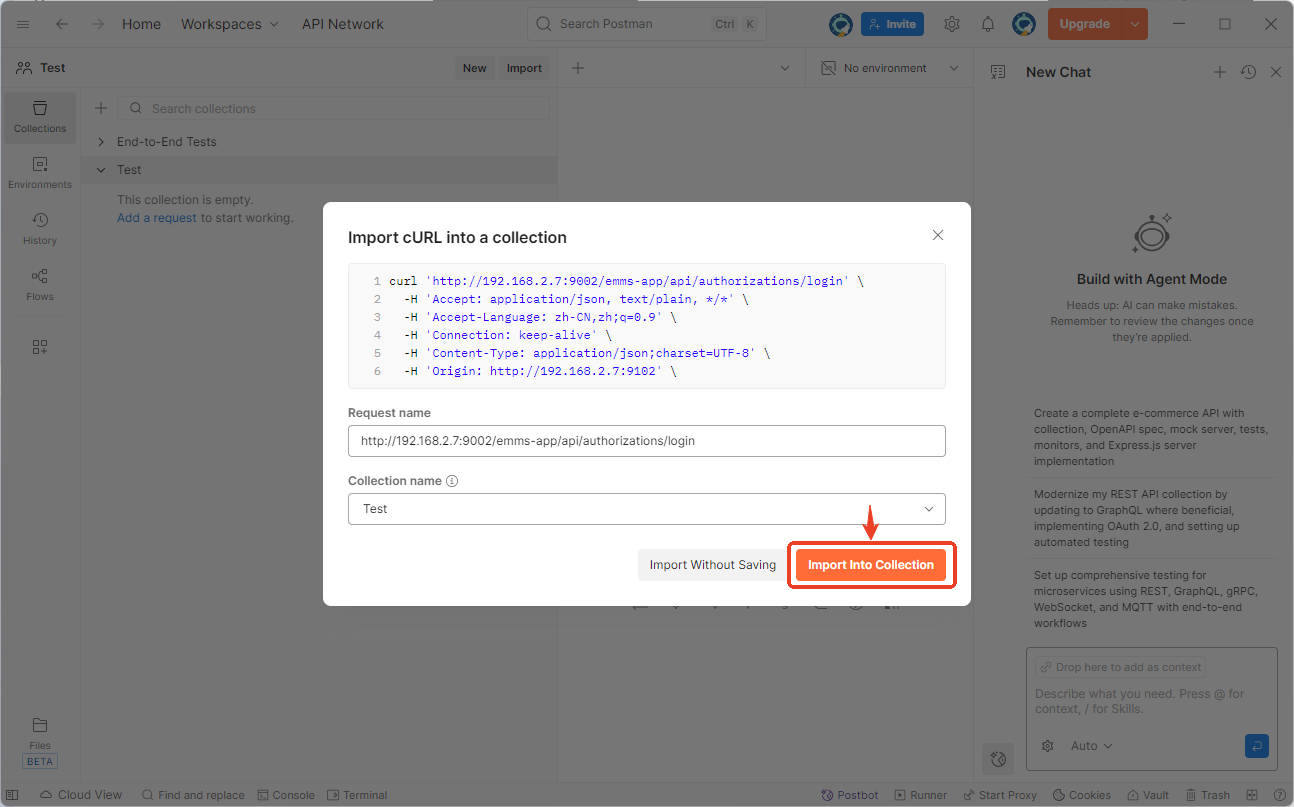Open Cookies manager
This screenshot has height=807, width=1294.
(x=1081, y=795)
